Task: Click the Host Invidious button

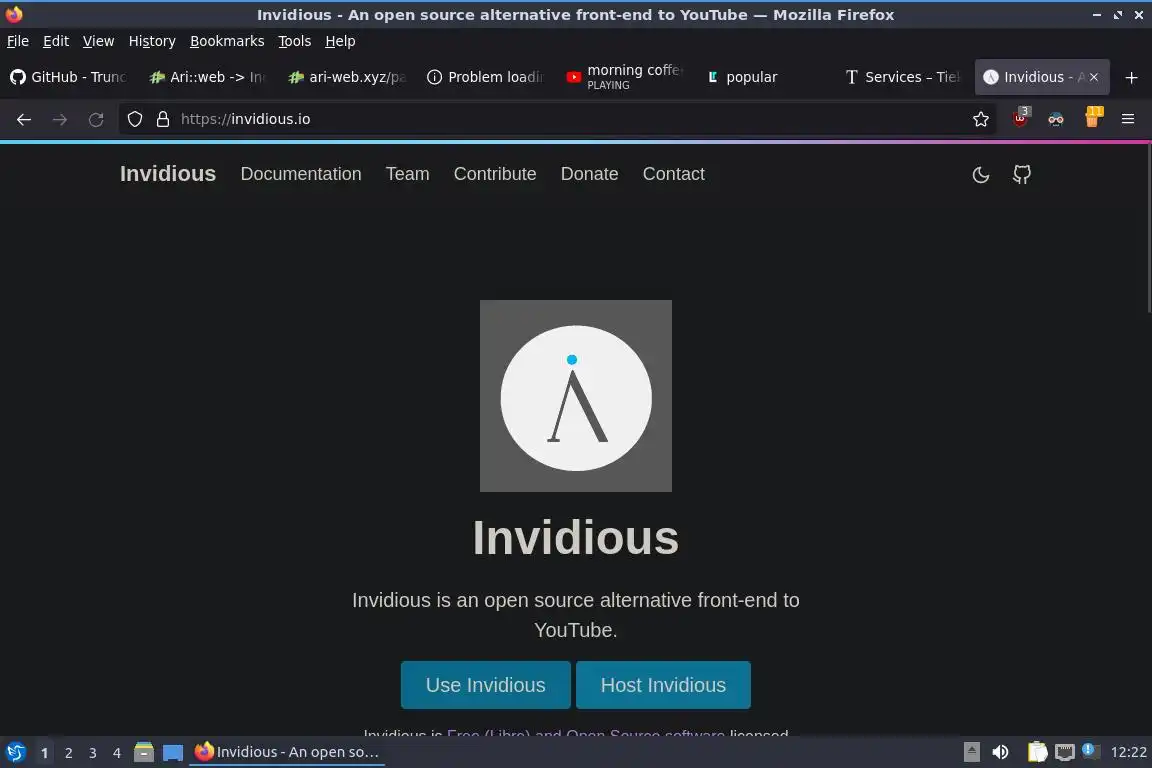Action: coord(663,685)
